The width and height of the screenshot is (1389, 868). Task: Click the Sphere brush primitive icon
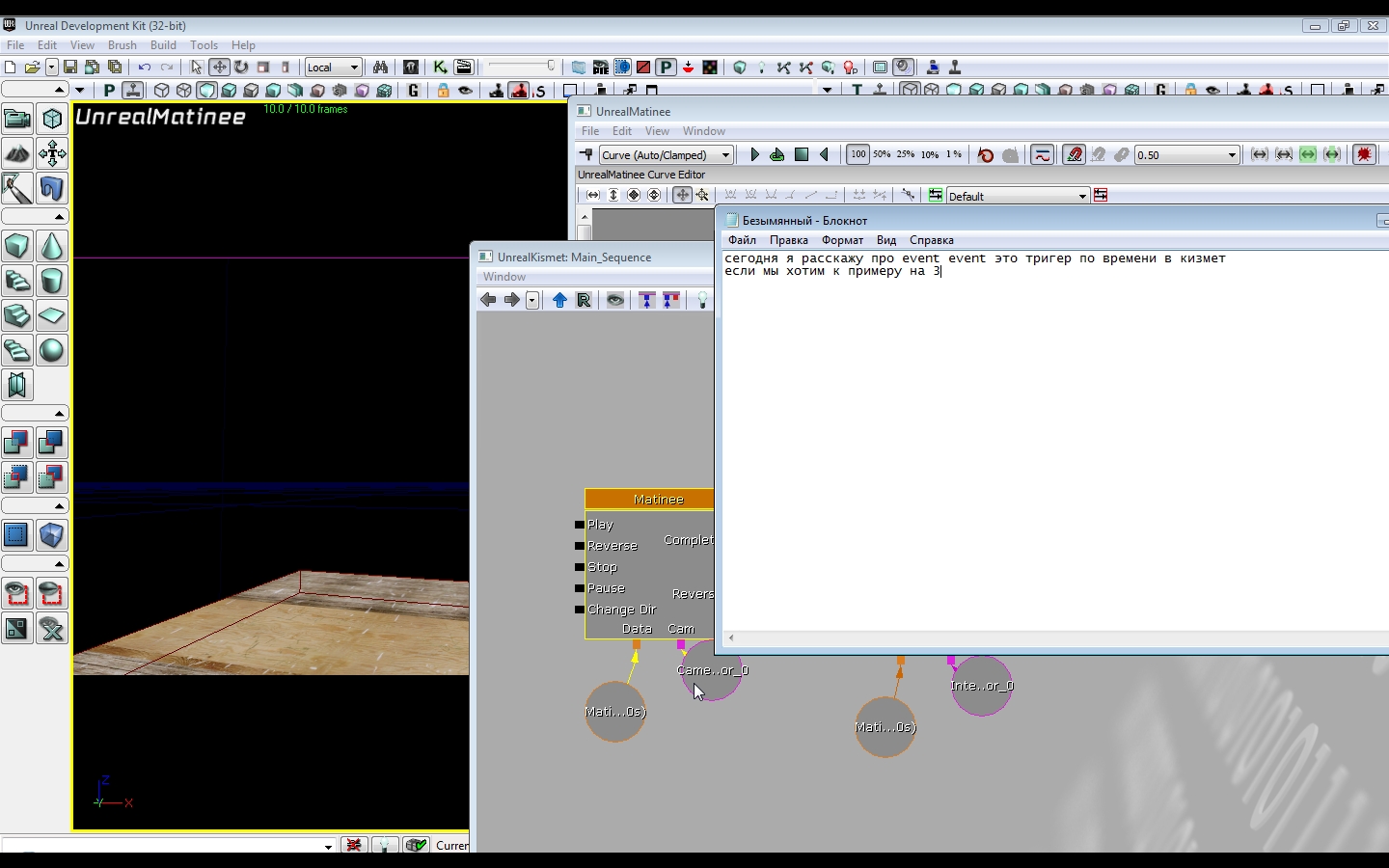tap(52, 350)
